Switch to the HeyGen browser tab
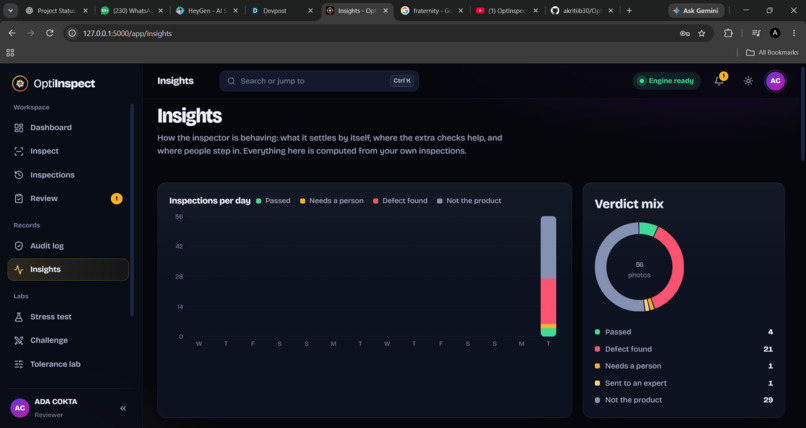Screen dimensions: 806x428 coord(207,10)
